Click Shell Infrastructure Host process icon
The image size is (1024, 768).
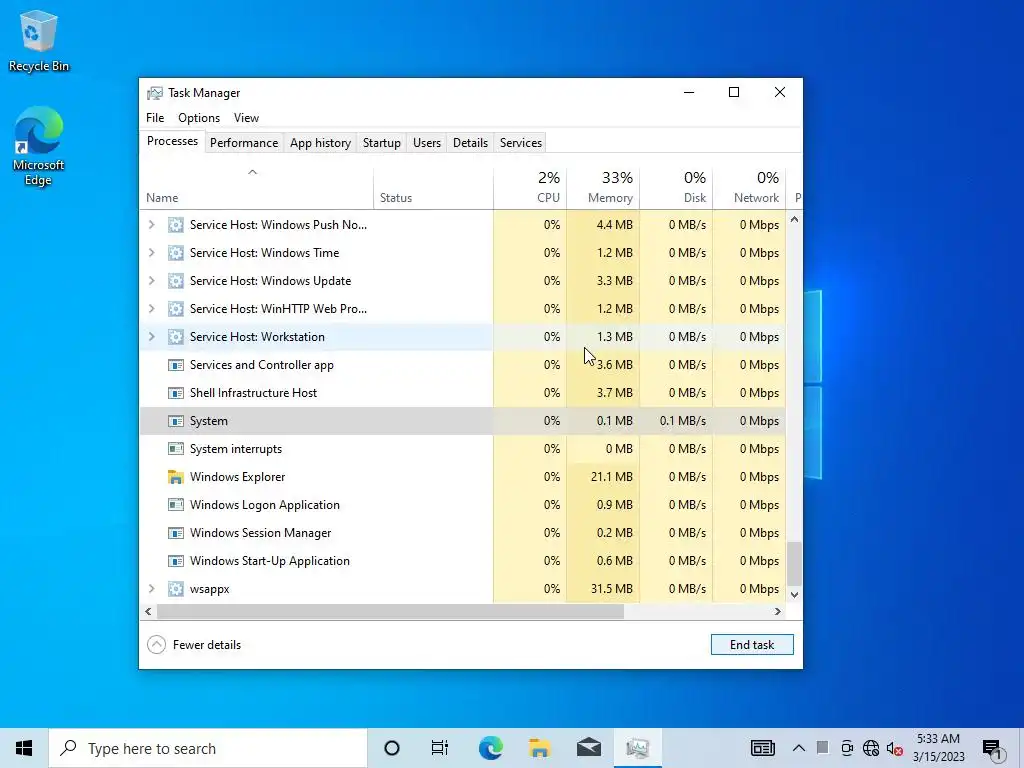pyautogui.click(x=176, y=393)
